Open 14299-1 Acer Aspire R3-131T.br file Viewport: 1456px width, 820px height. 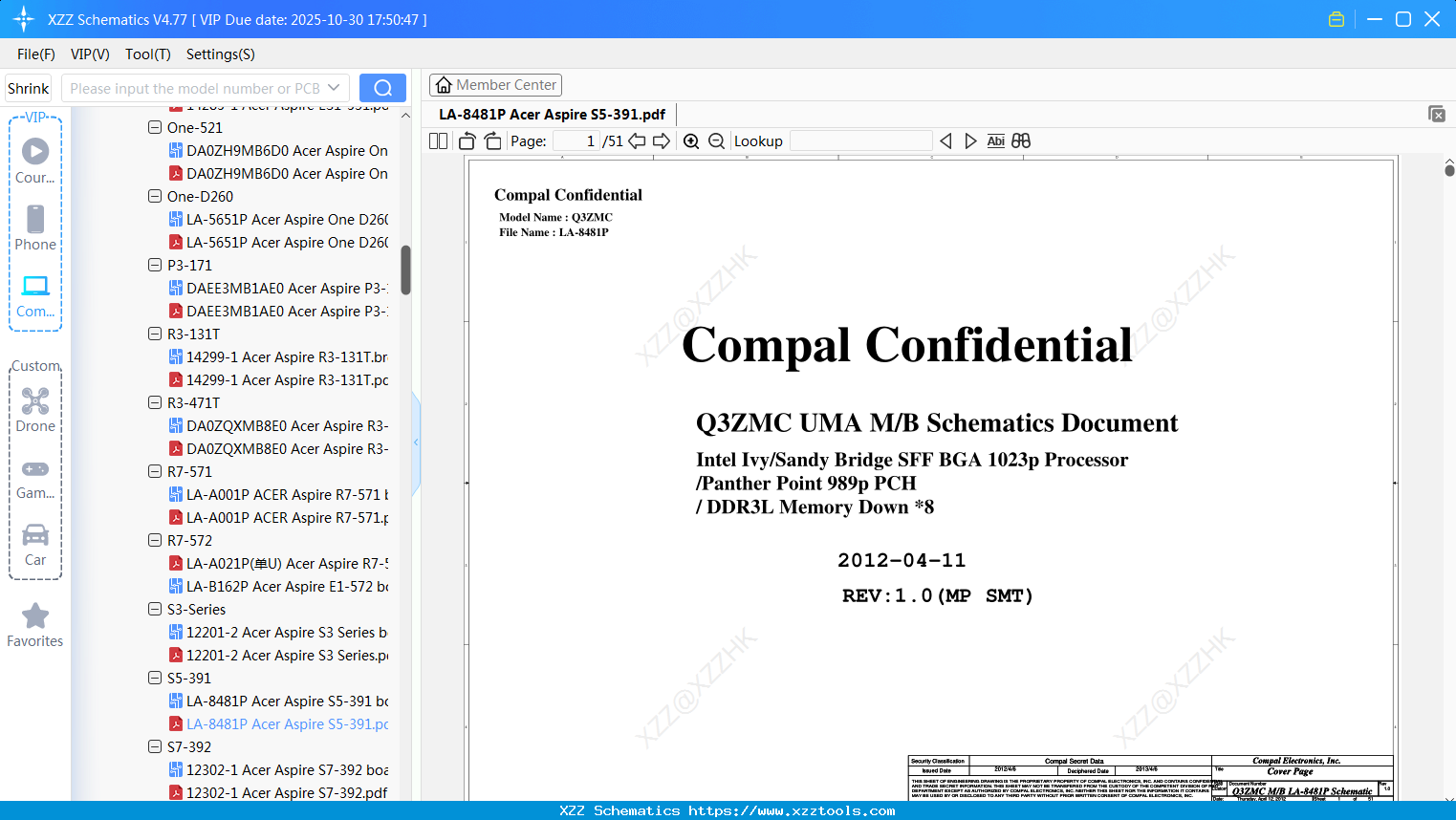[279, 357]
